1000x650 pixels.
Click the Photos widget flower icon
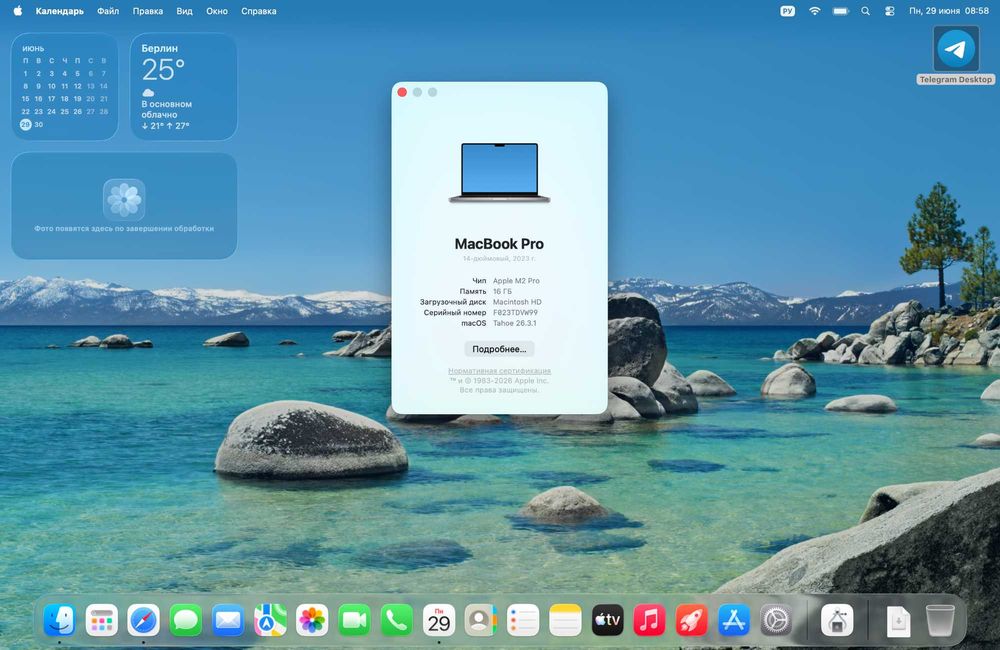pos(124,199)
